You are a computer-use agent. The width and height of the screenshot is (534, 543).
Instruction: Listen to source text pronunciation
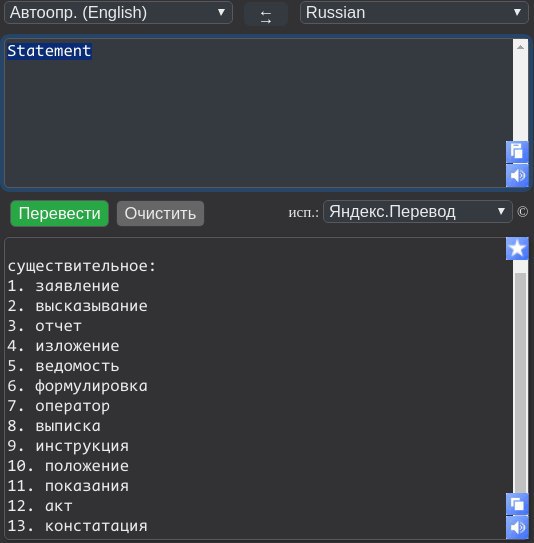coord(517,176)
